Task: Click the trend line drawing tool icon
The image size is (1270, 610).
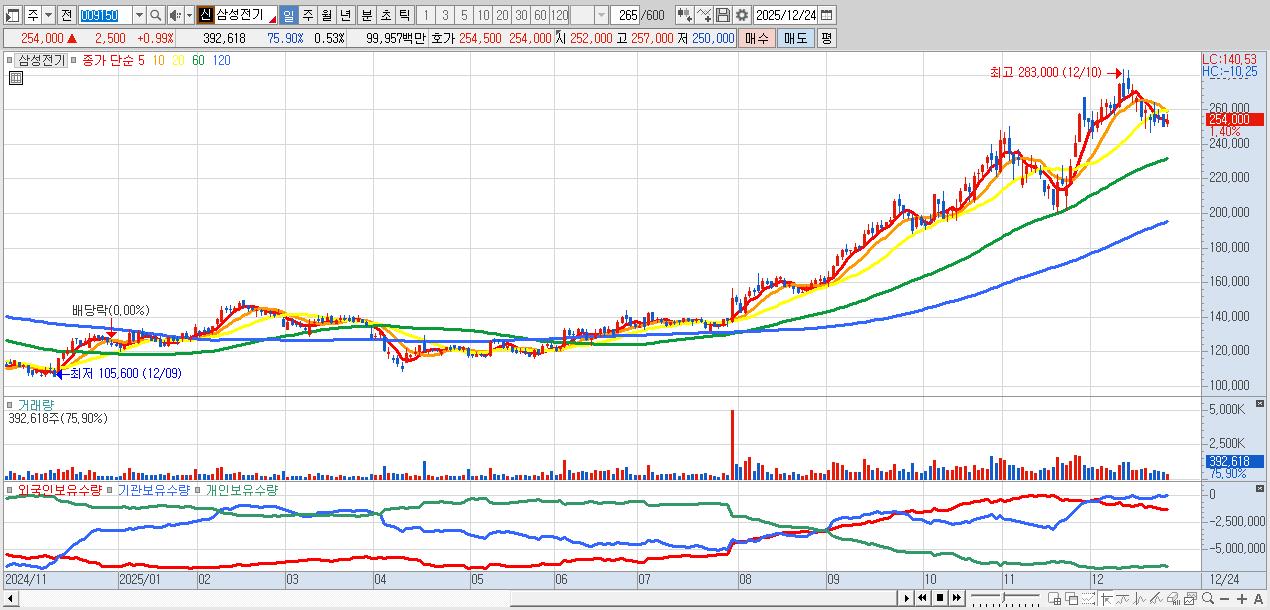Action: (x=1122, y=598)
